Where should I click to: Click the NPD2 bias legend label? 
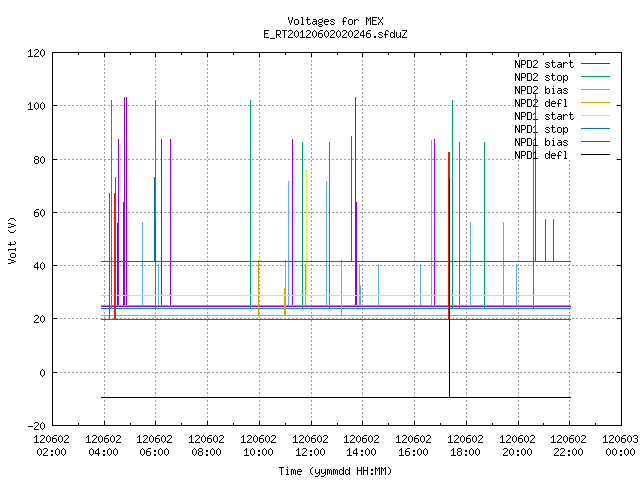[541, 90]
